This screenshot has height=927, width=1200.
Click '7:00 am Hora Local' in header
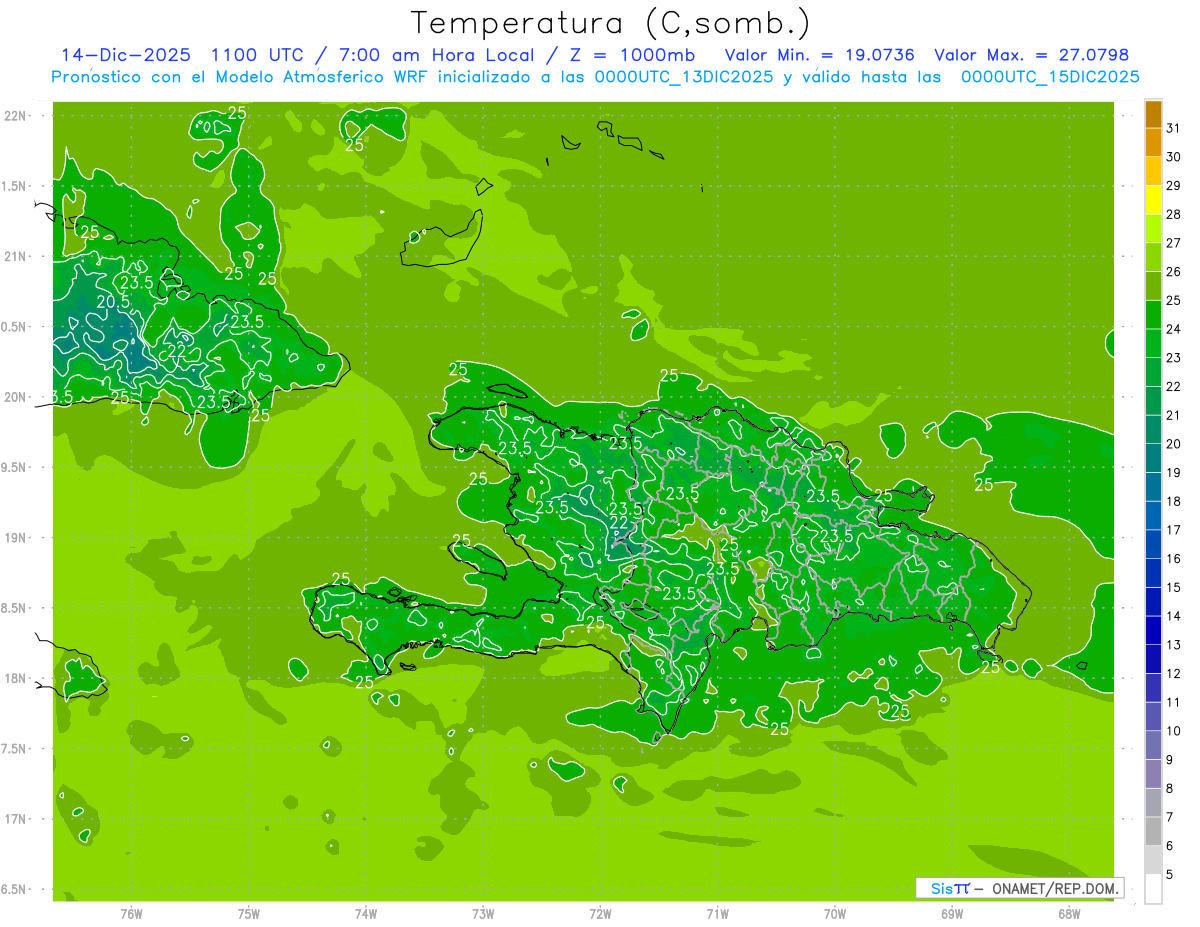click(x=441, y=55)
